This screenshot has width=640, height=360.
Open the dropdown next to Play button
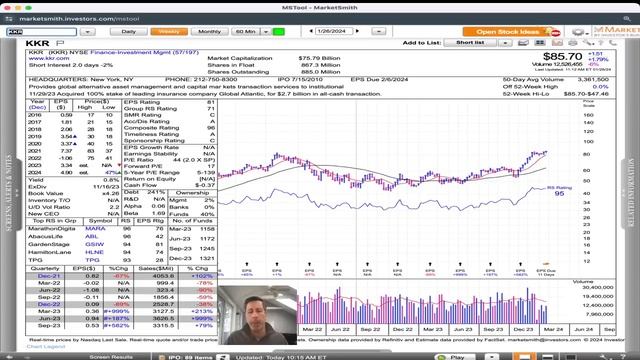click(492, 357)
